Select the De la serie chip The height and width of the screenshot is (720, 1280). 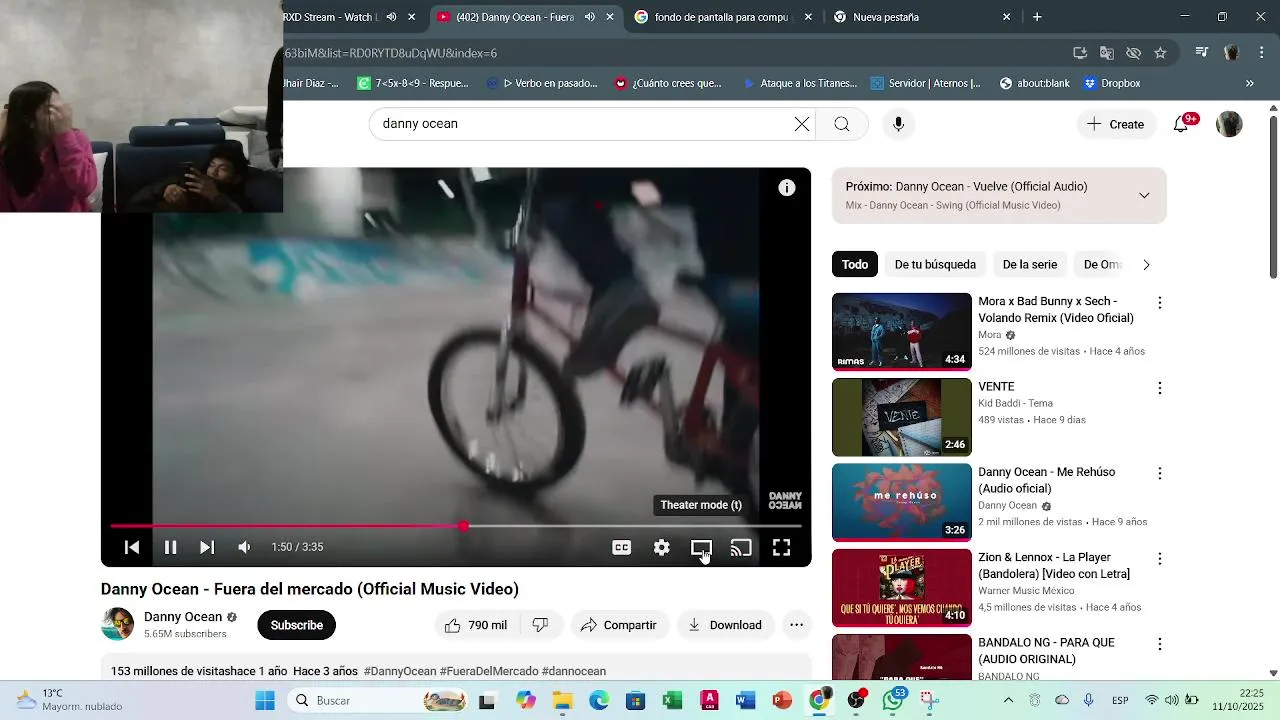(x=1030, y=265)
